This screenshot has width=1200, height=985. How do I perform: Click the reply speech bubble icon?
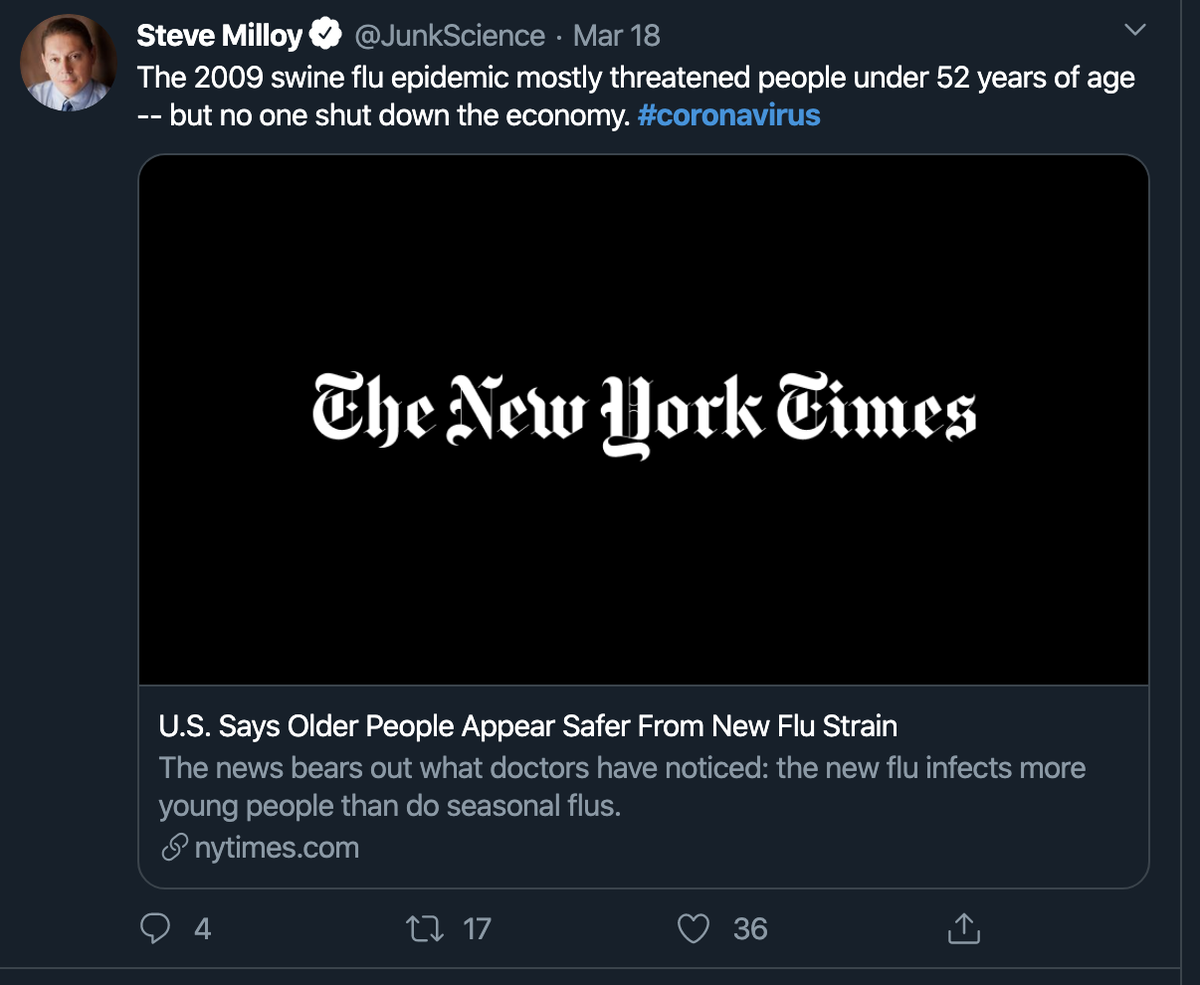(155, 929)
